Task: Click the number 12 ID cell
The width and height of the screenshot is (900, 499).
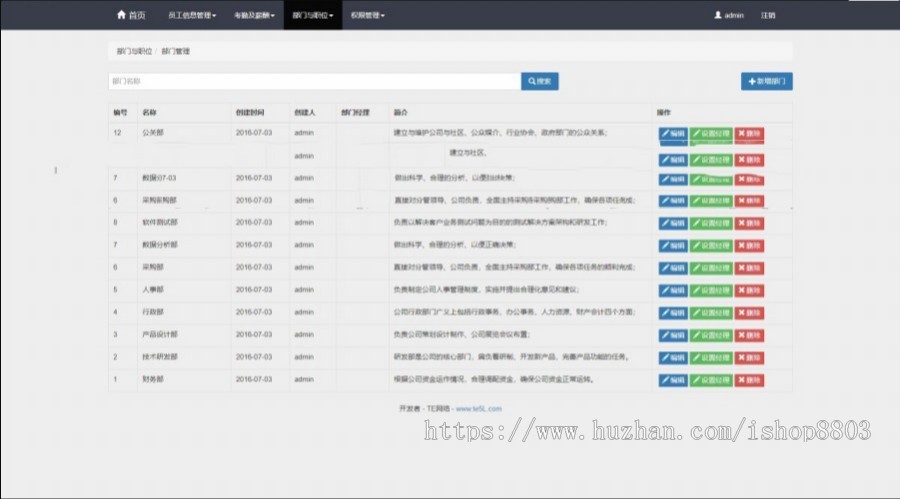Action: tap(117, 133)
